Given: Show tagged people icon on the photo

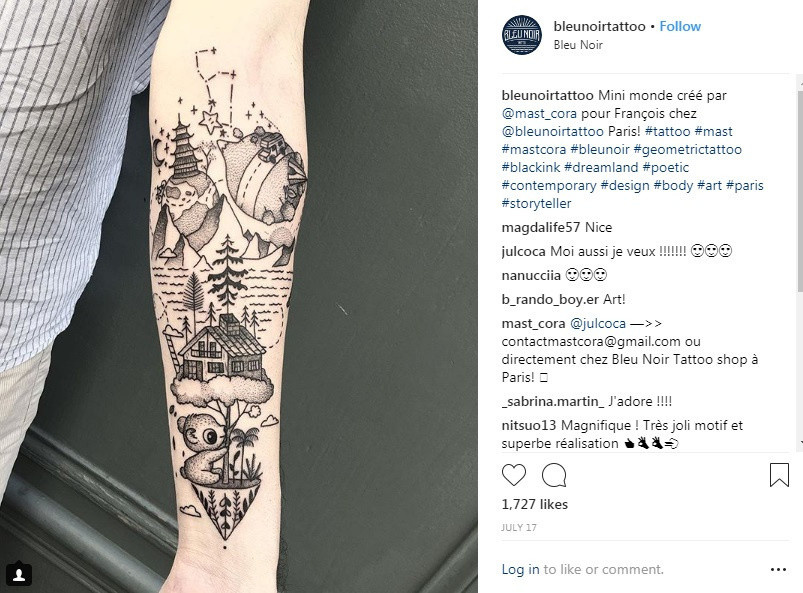Looking at the screenshot, I should pos(19,575).
